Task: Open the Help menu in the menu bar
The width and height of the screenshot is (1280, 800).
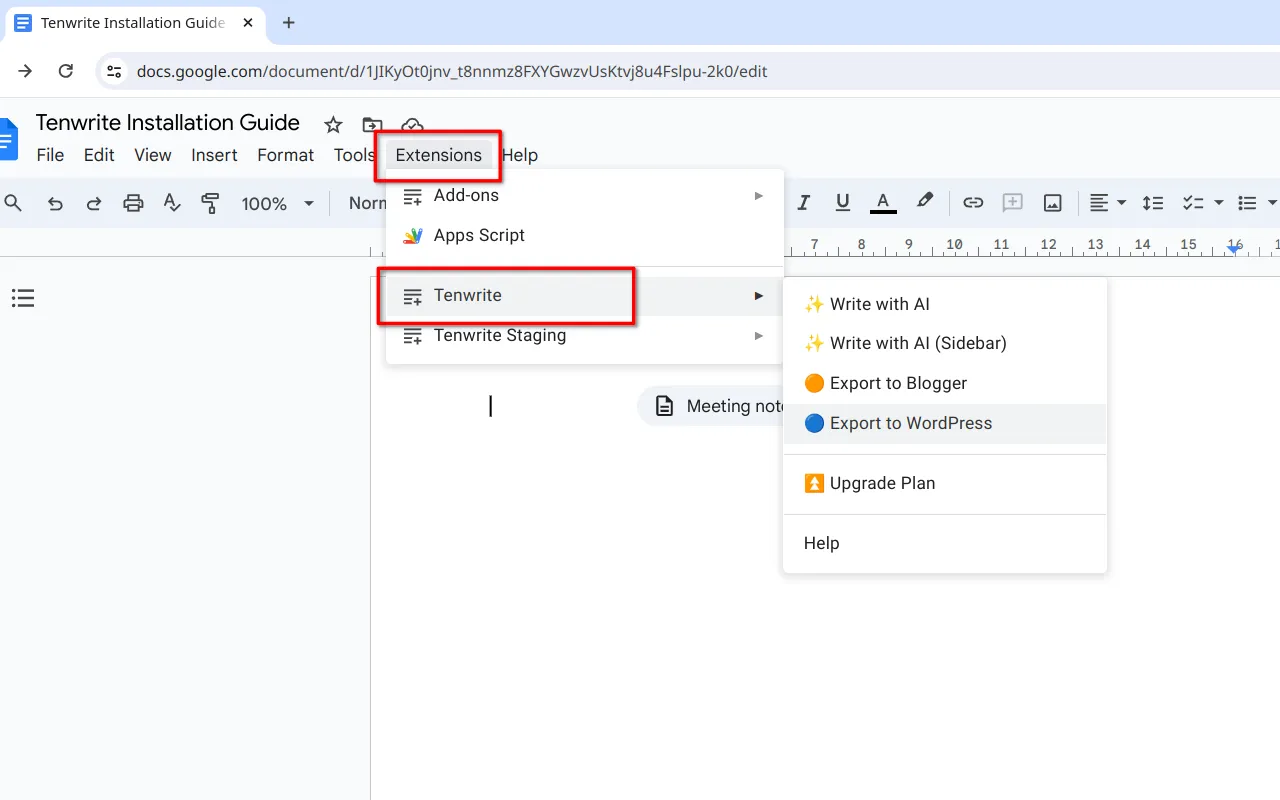Action: pos(520,155)
